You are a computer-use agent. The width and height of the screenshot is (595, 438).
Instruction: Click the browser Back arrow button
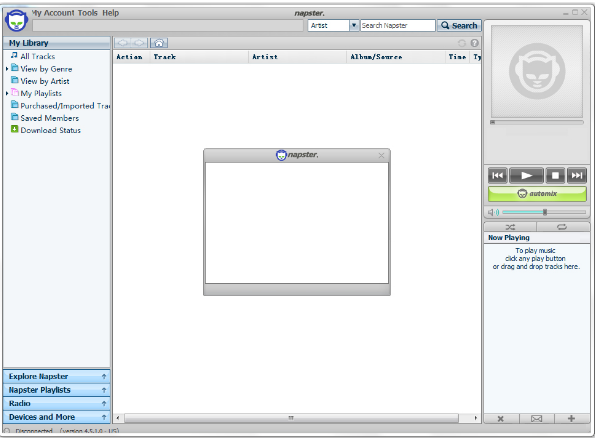pos(123,43)
